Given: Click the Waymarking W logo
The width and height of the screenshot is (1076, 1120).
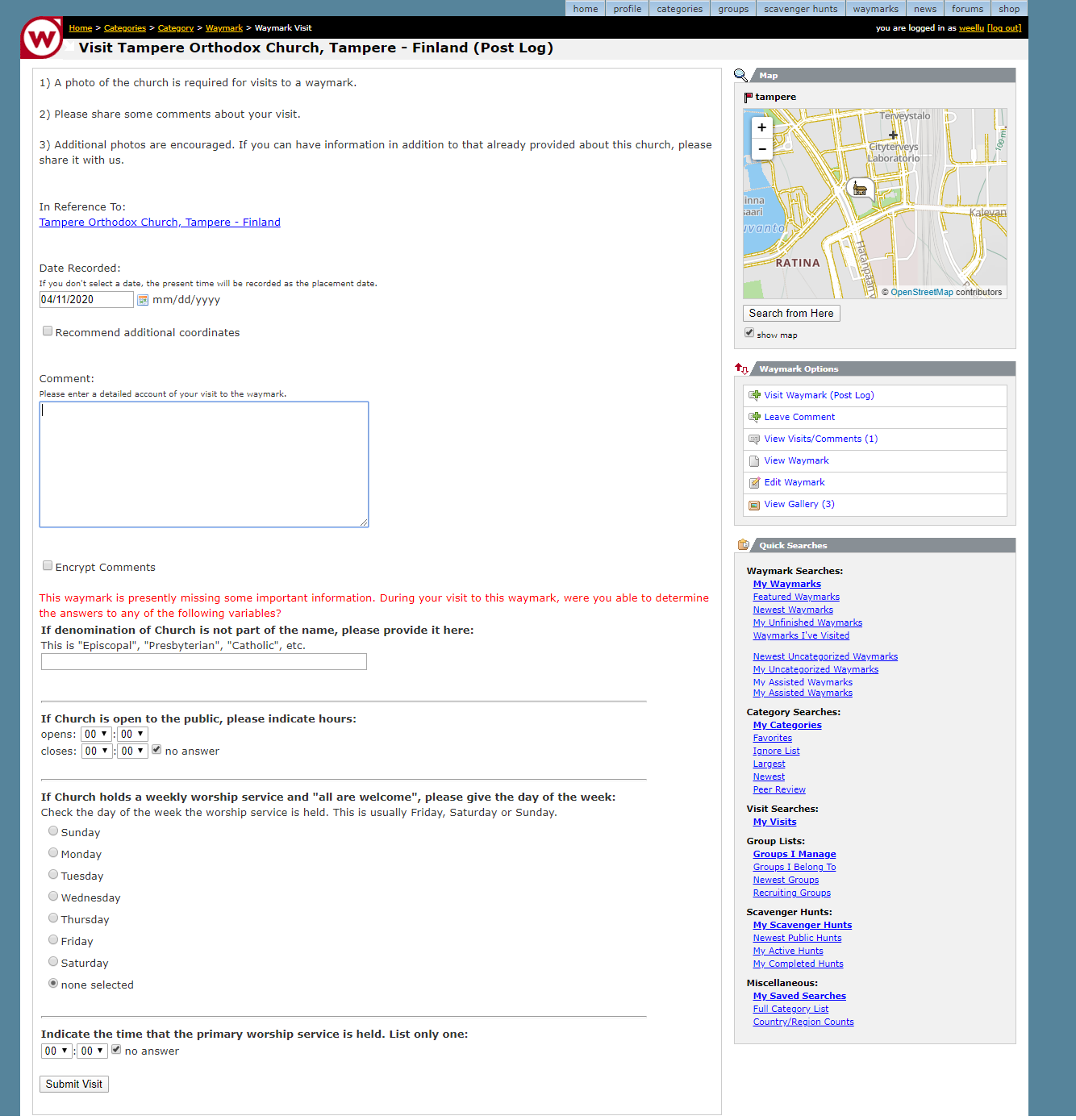Looking at the screenshot, I should click(41, 38).
